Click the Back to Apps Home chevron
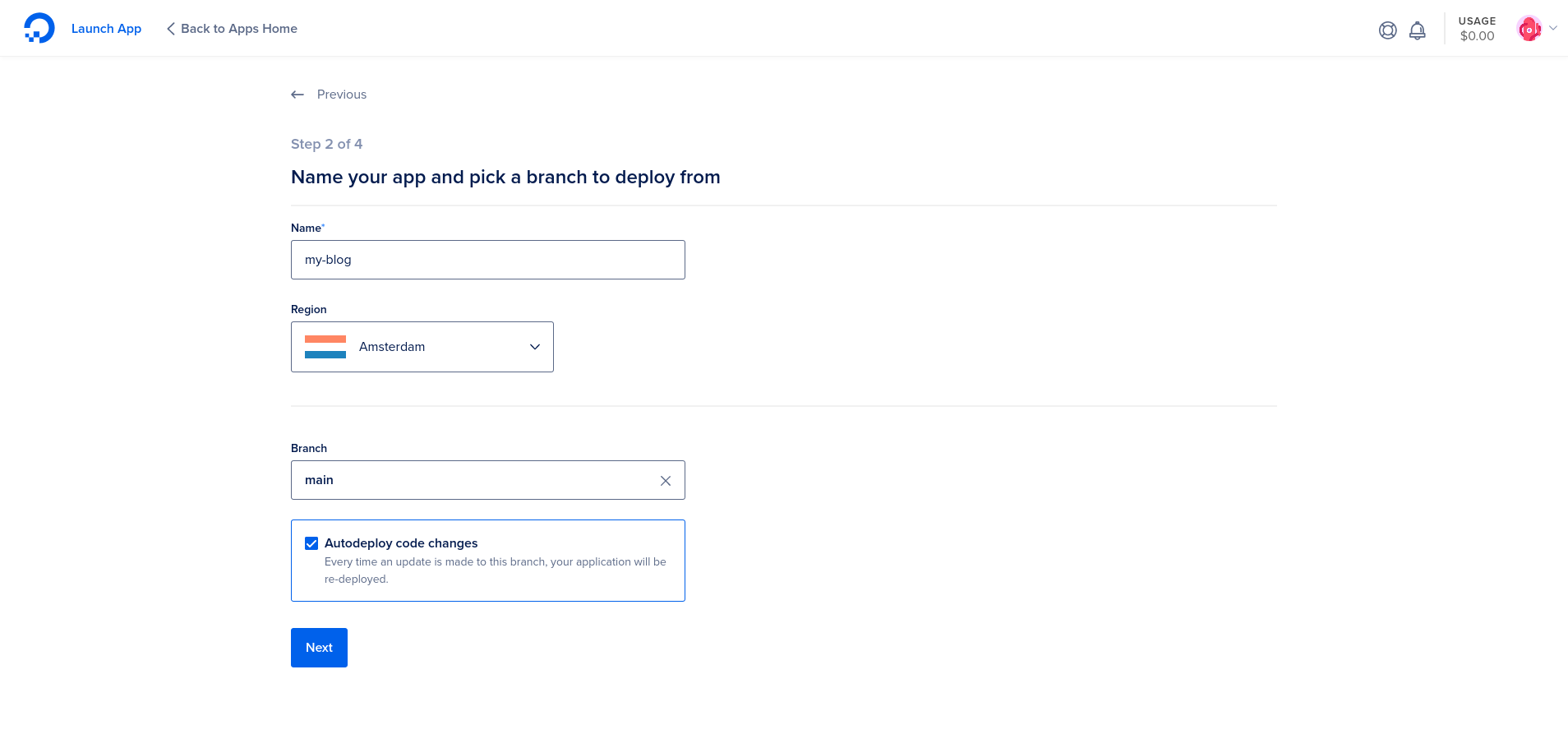This screenshot has height=748, width=1568. 170,29
